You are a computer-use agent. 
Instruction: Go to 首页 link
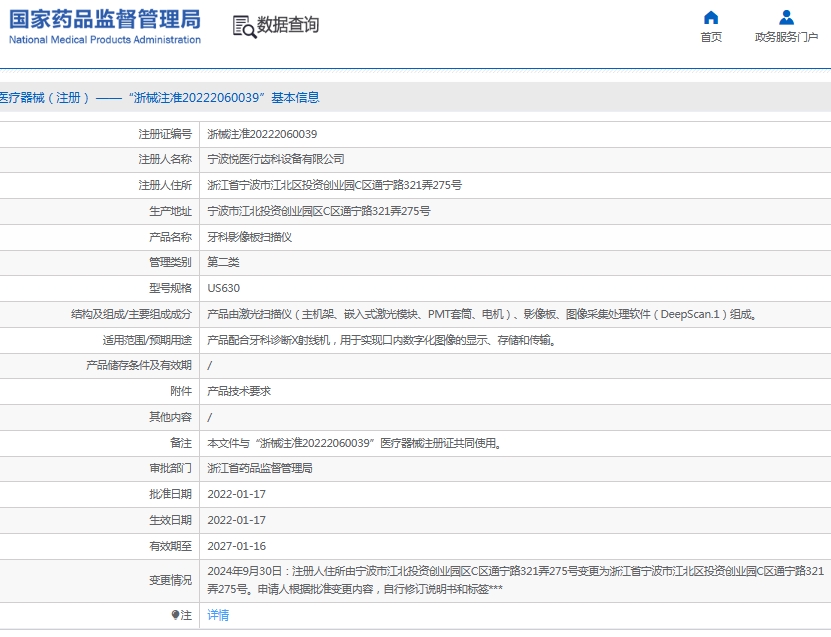pyautogui.click(x=711, y=37)
